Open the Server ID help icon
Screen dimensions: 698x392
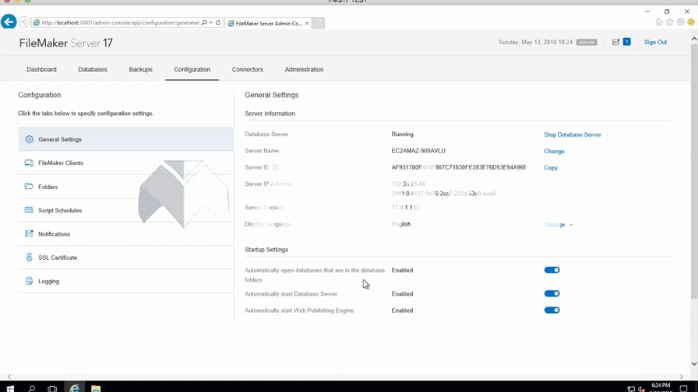275,167
